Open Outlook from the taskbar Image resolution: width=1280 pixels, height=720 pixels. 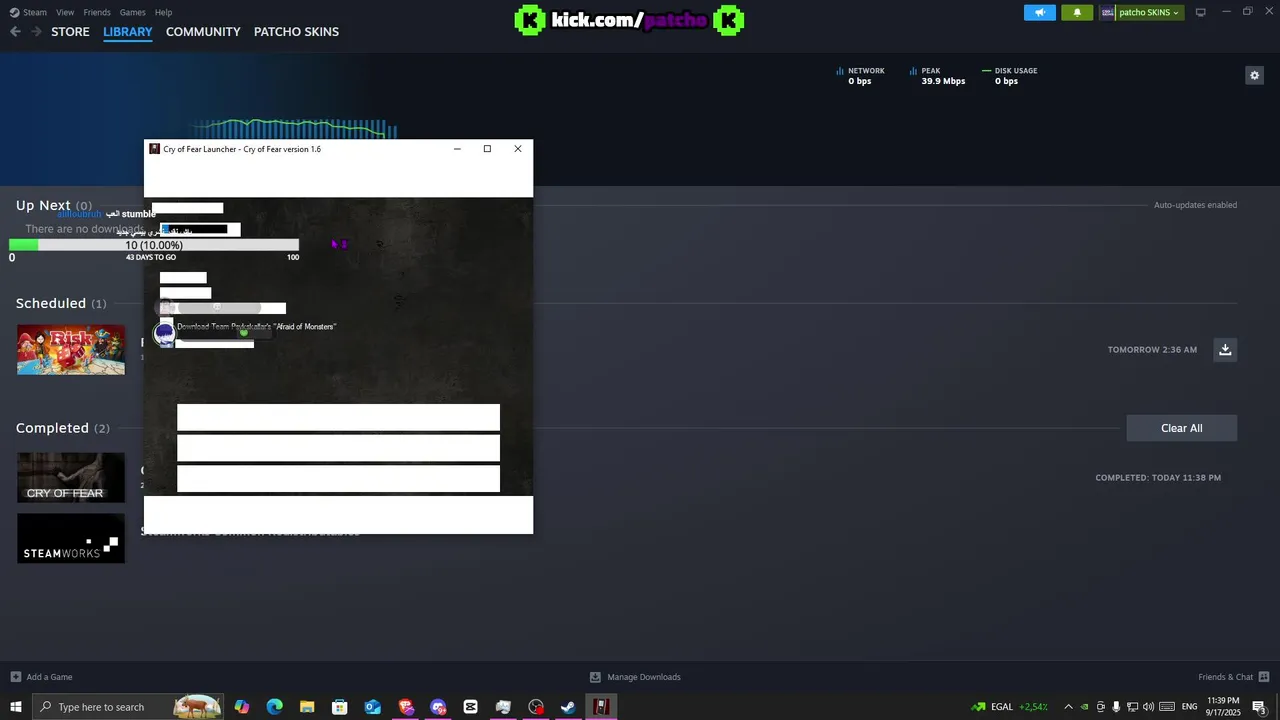(x=373, y=707)
